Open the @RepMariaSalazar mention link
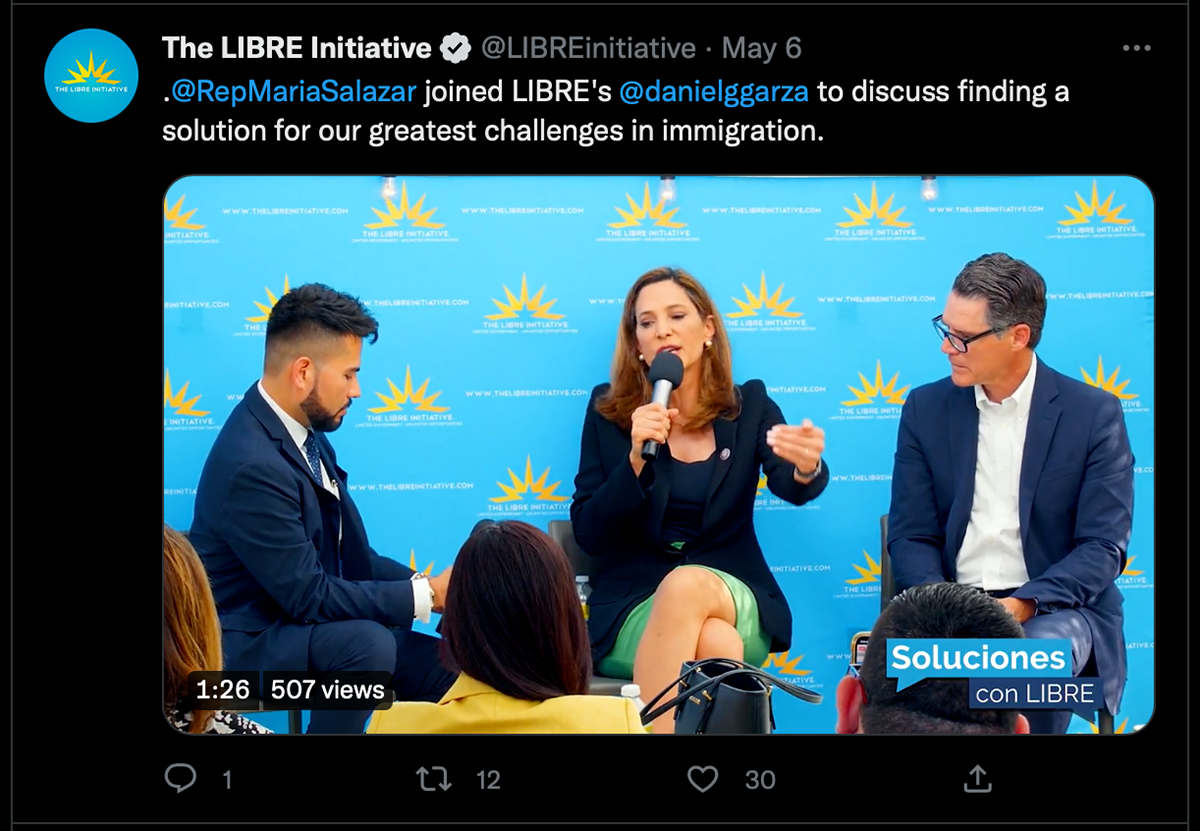The height and width of the screenshot is (831, 1200). coord(294,92)
